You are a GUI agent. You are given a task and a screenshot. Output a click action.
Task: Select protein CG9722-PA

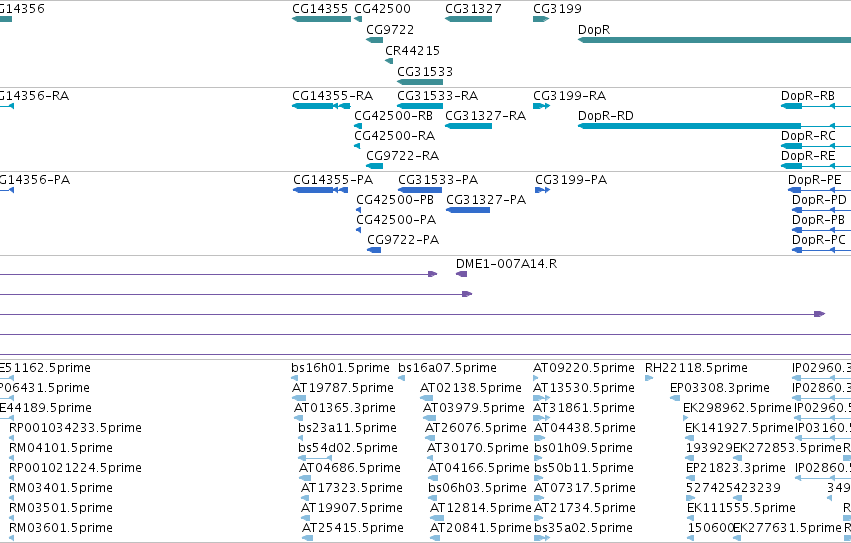point(374,250)
